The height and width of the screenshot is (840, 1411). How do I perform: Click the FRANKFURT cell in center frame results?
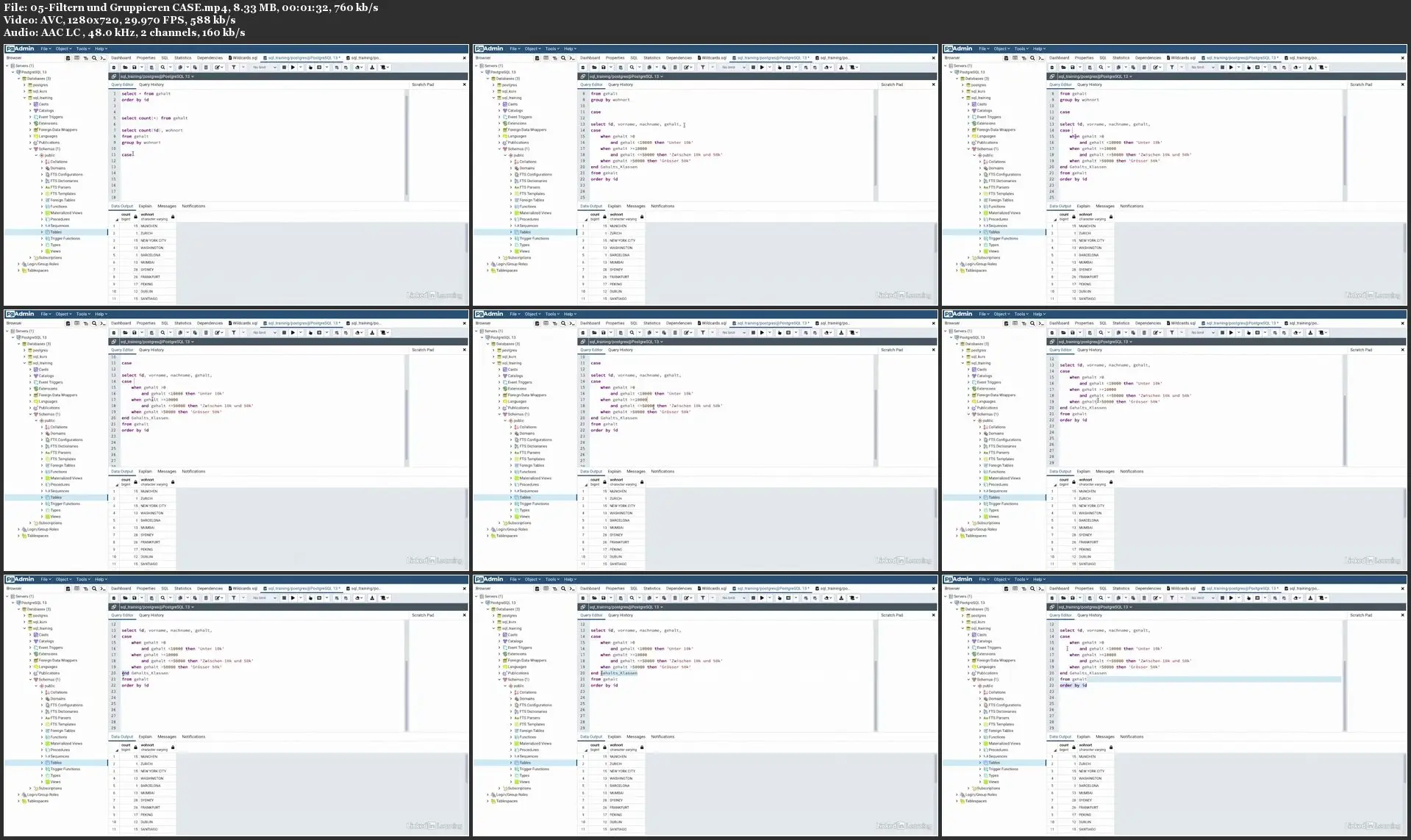coord(627,542)
